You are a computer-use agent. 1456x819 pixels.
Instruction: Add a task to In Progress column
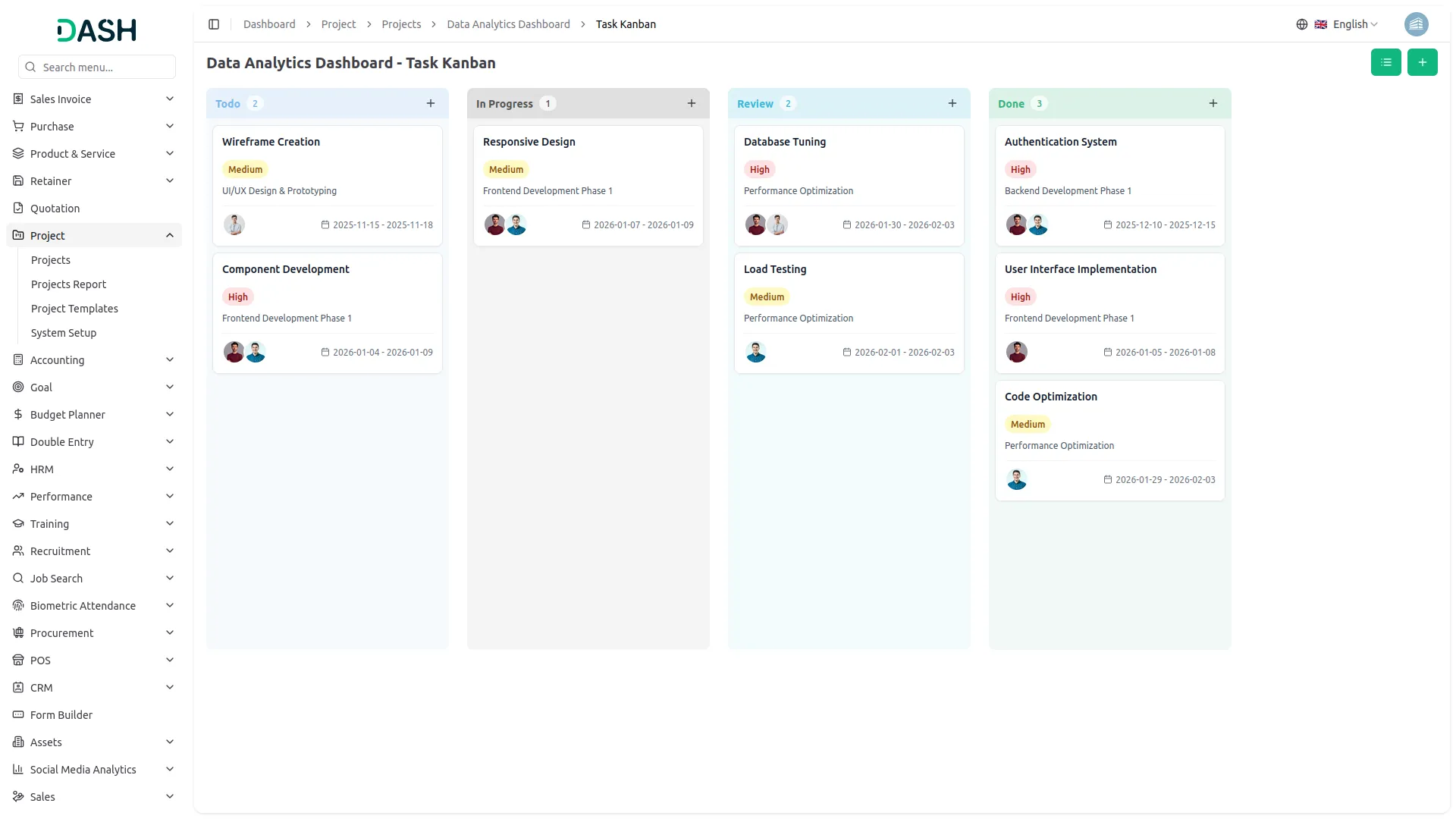click(x=692, y=104)
